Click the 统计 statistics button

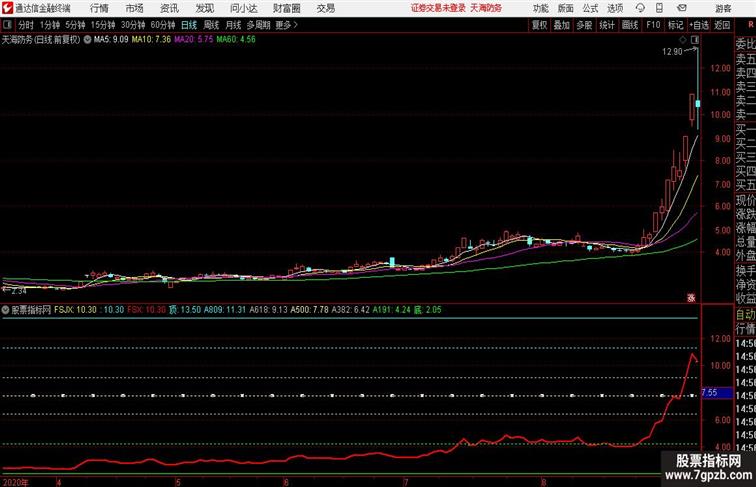pos(607,25)
